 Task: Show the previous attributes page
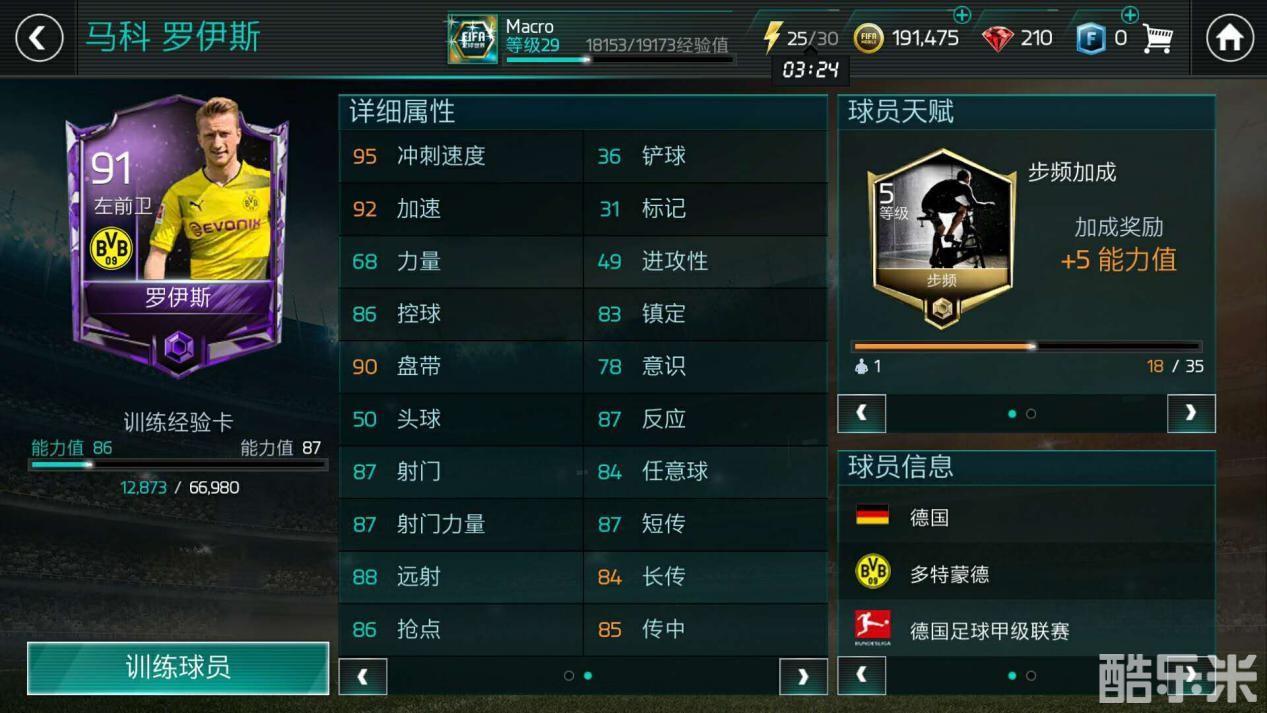pos(362,677)
